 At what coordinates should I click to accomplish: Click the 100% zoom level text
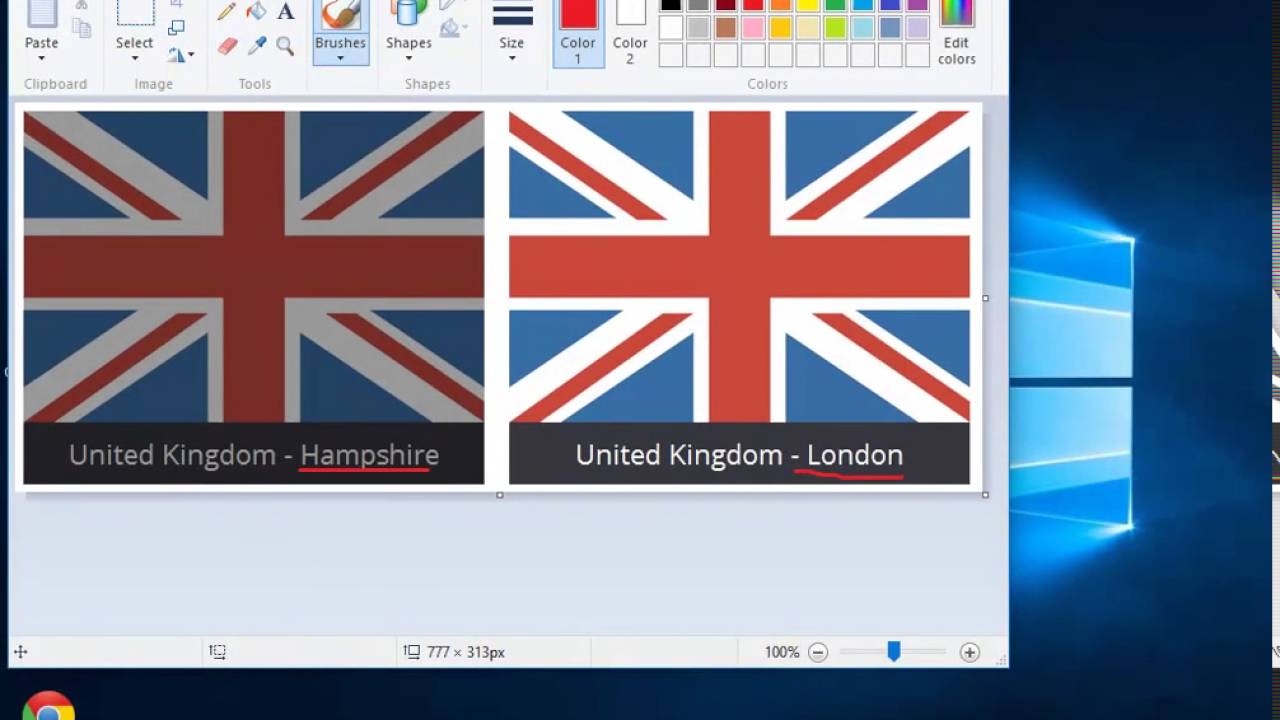[782, 652]
